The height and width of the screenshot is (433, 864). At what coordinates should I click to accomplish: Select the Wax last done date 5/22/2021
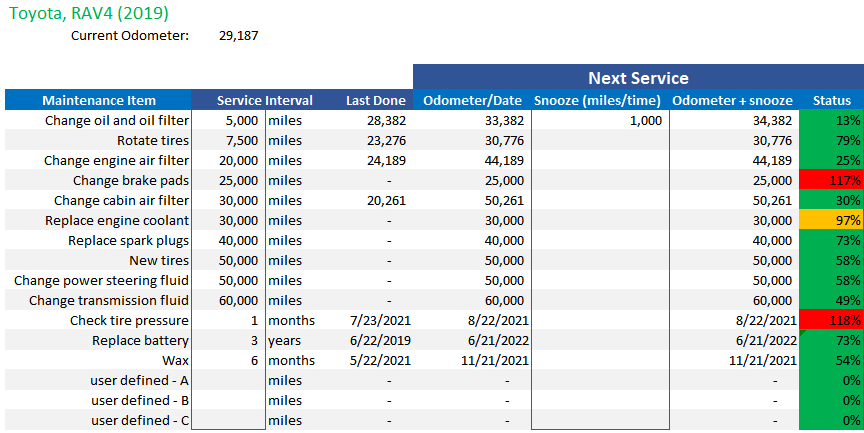click(x=378, y=360)
